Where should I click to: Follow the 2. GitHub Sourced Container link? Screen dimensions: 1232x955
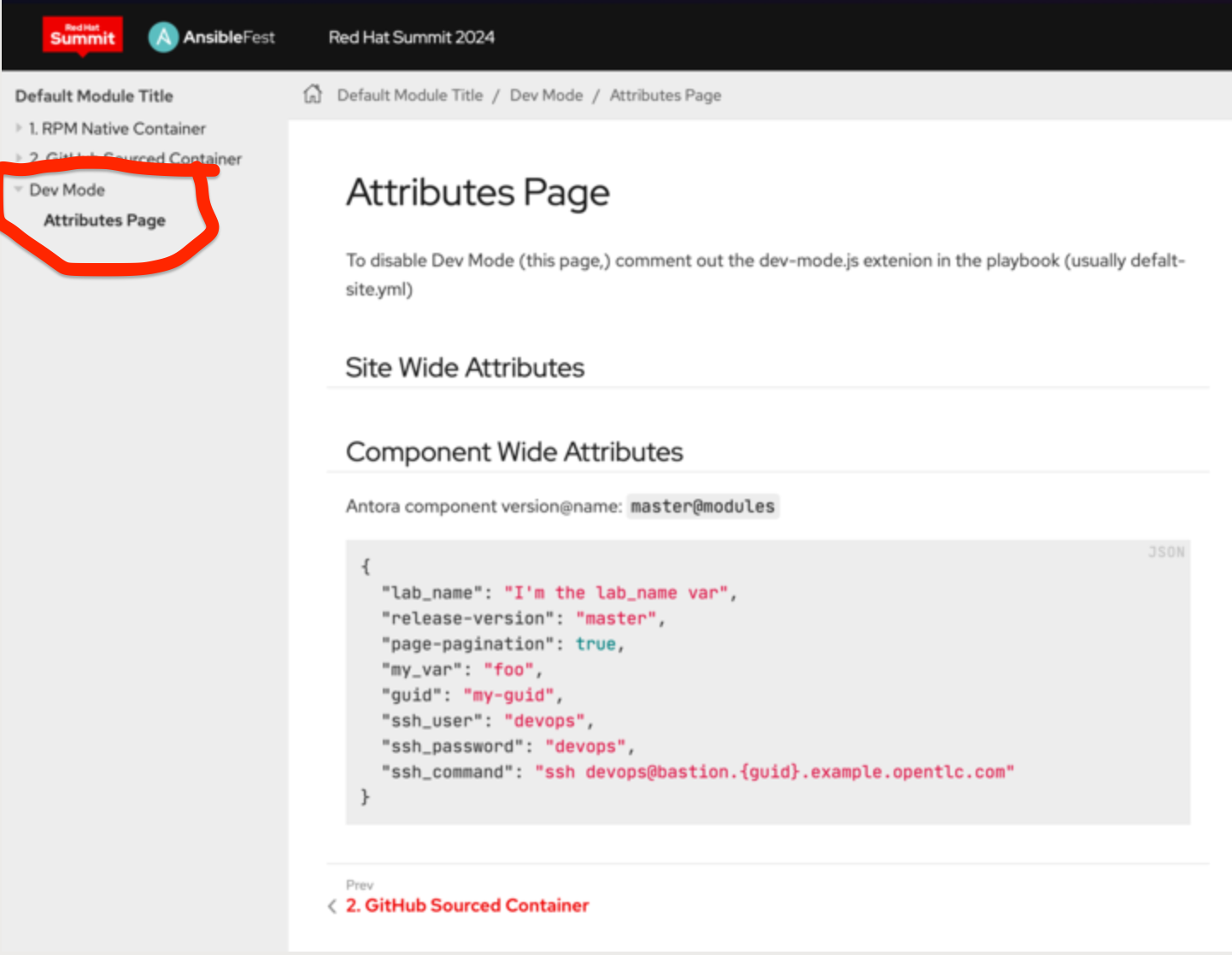467,905
